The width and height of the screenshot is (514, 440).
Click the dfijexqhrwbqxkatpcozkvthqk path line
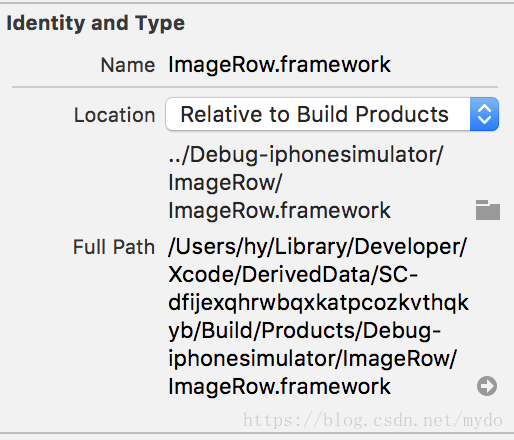(319, 303)
